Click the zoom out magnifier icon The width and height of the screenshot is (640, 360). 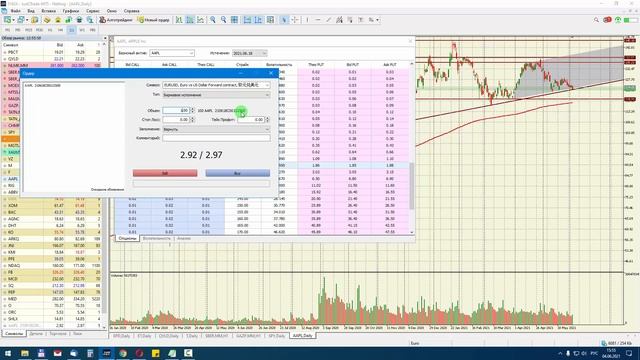223,20
